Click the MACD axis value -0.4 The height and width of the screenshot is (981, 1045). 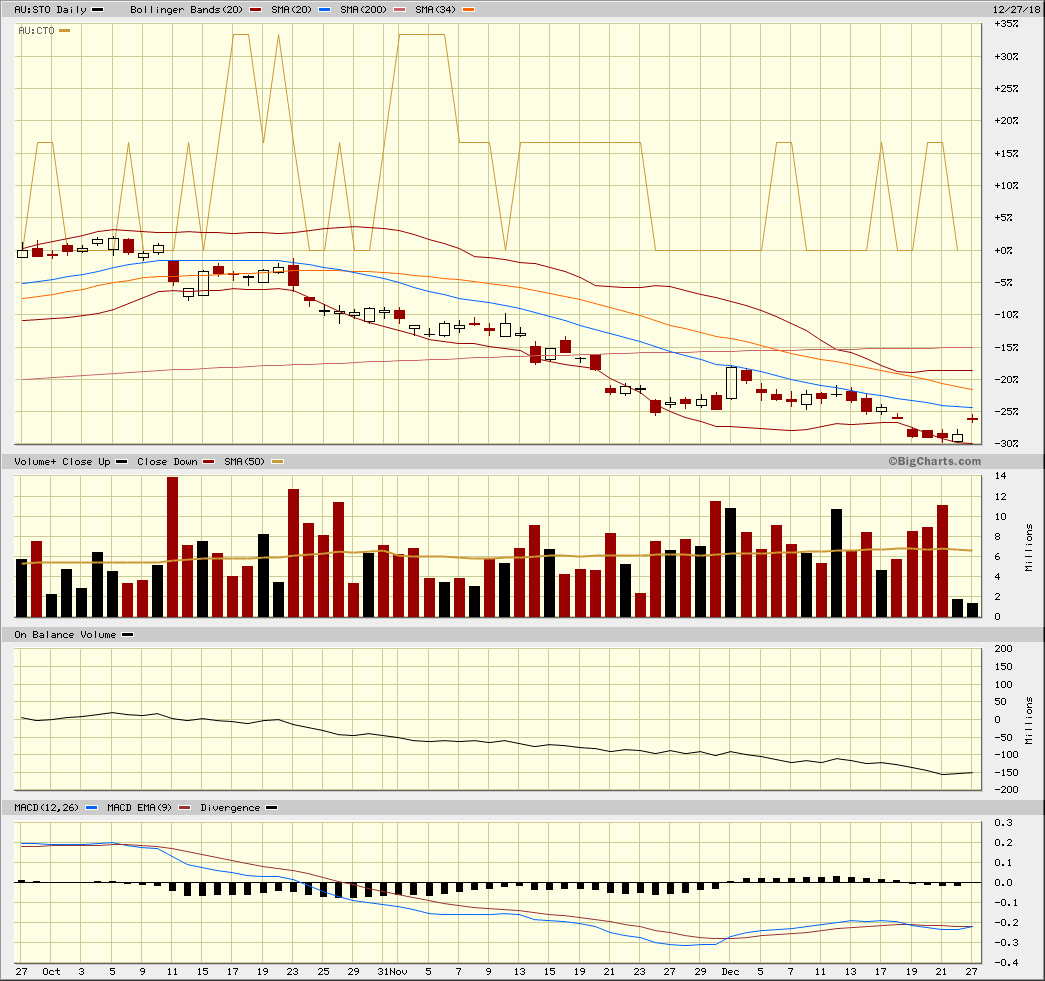pos(1006,962)
